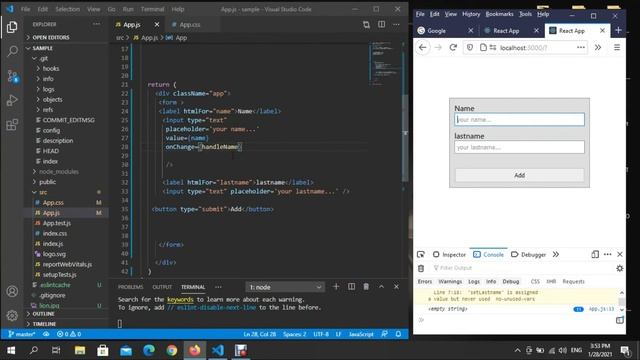The image size is (640, 360).
Task: Open console settings gear
Action: [620, 268]
